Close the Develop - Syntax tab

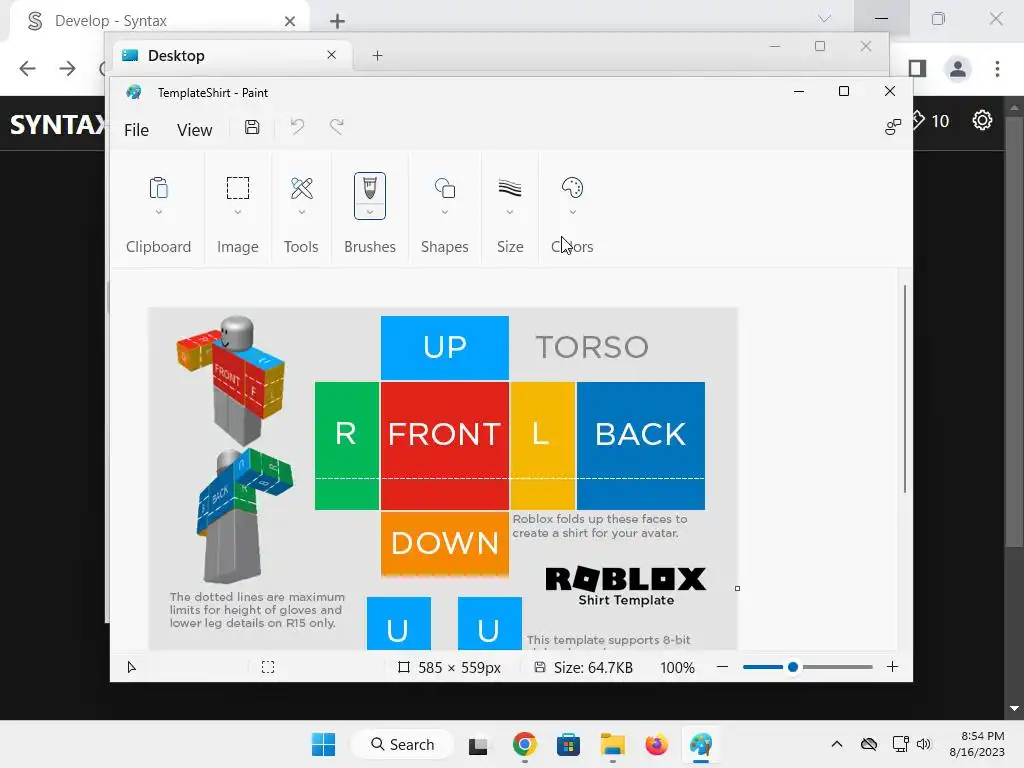click(290, 21)
